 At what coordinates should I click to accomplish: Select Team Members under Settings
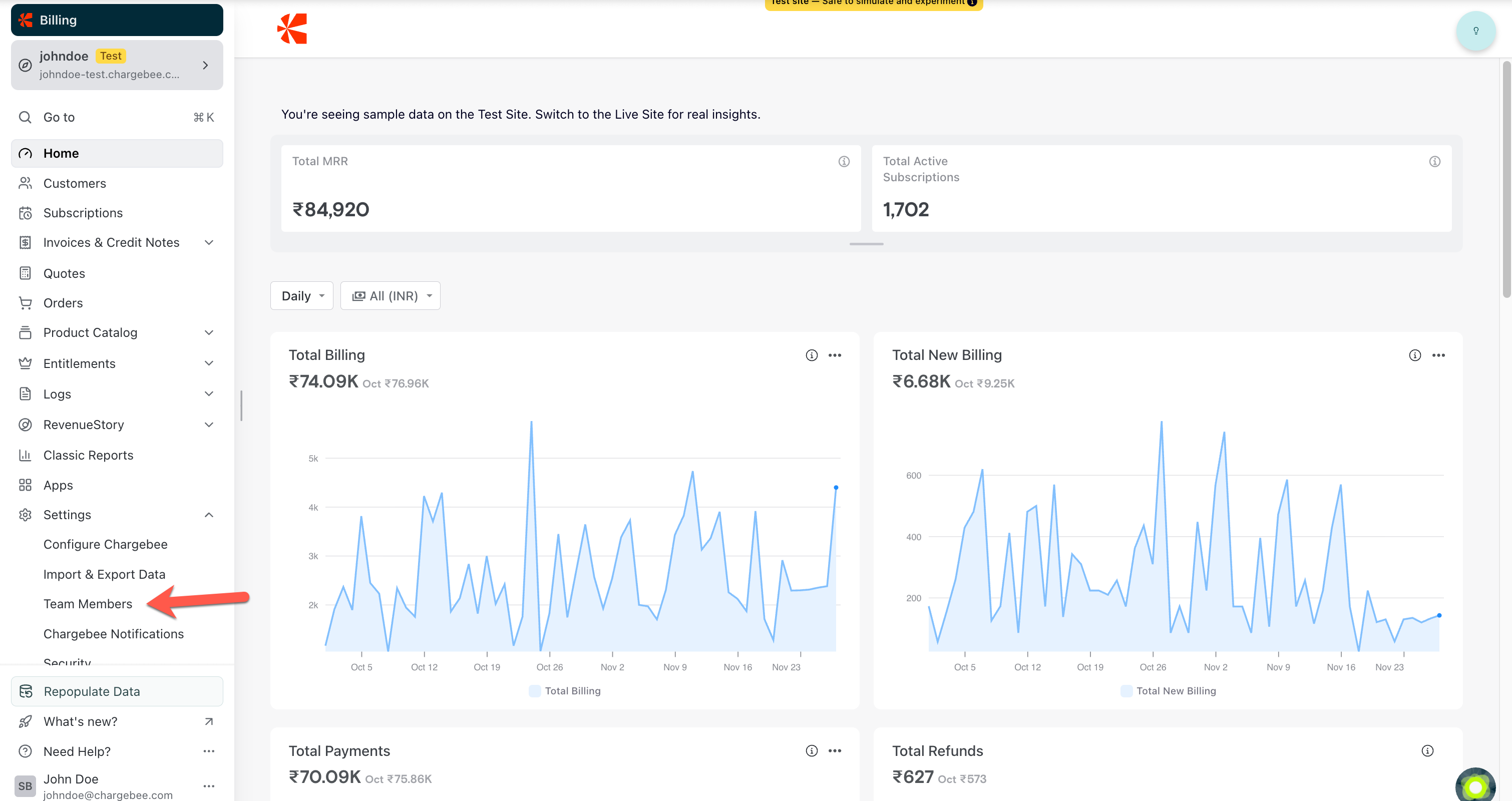(x=88, y=604)
